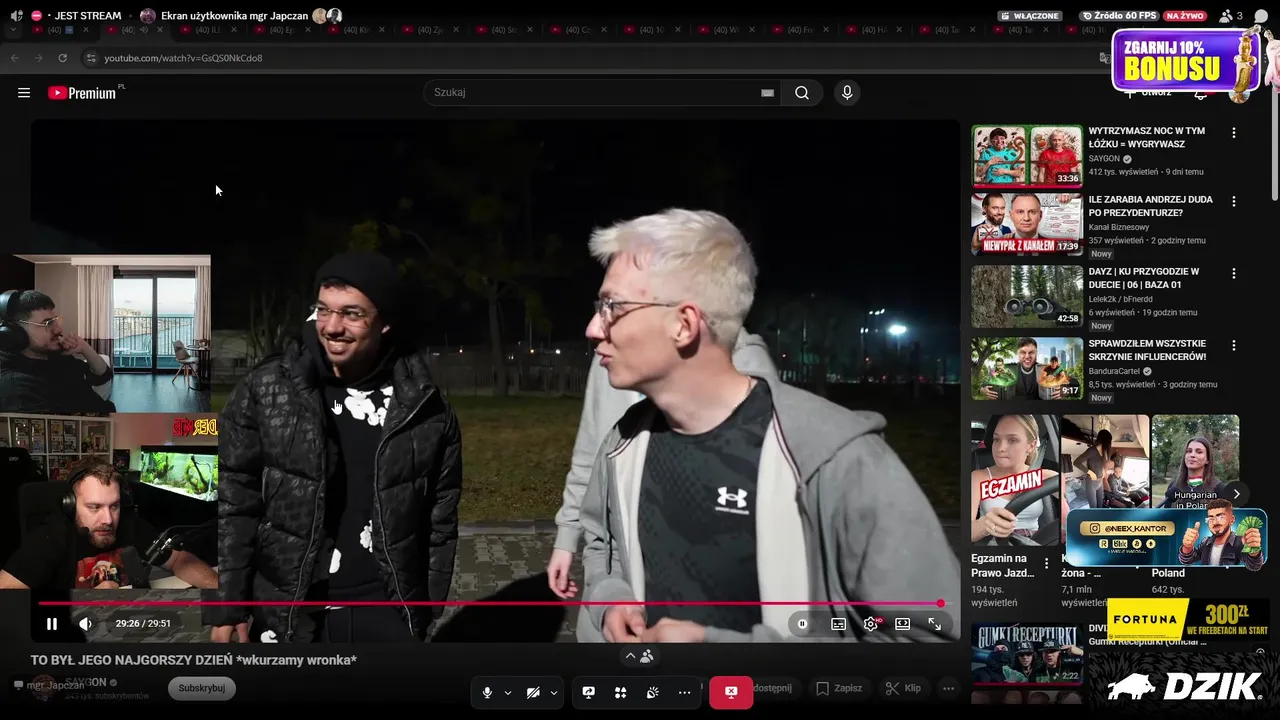Click the channel name SAYGON under recommended video
The image size is (1280, 720).
point(1104,159)
